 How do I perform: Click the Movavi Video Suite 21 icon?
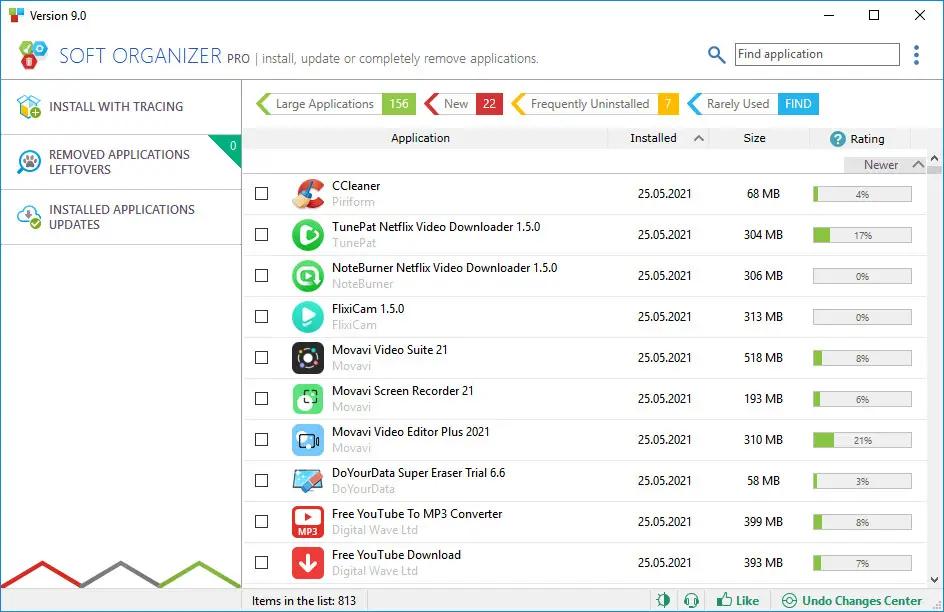click(307, 358)
